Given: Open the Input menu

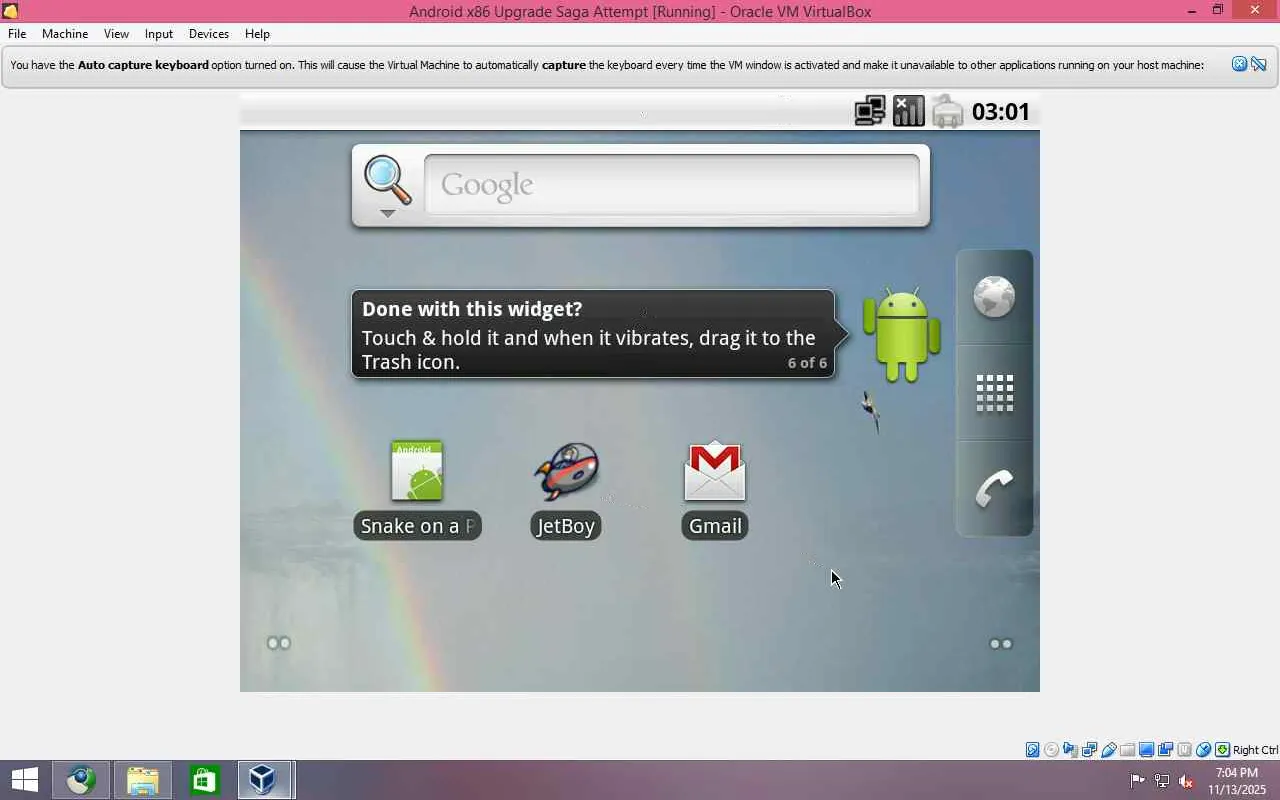Looking at the screenshot, I should 158,33.
